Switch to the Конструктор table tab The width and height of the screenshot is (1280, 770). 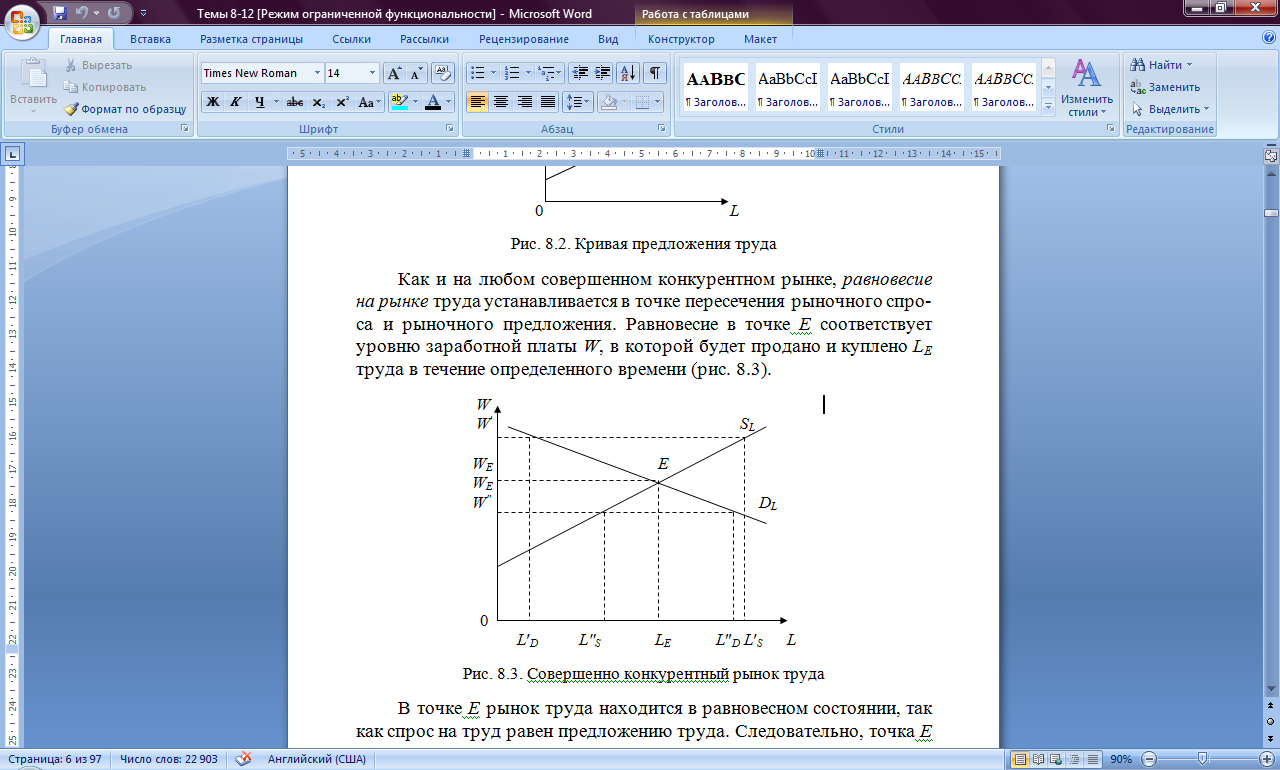(681, 39)
